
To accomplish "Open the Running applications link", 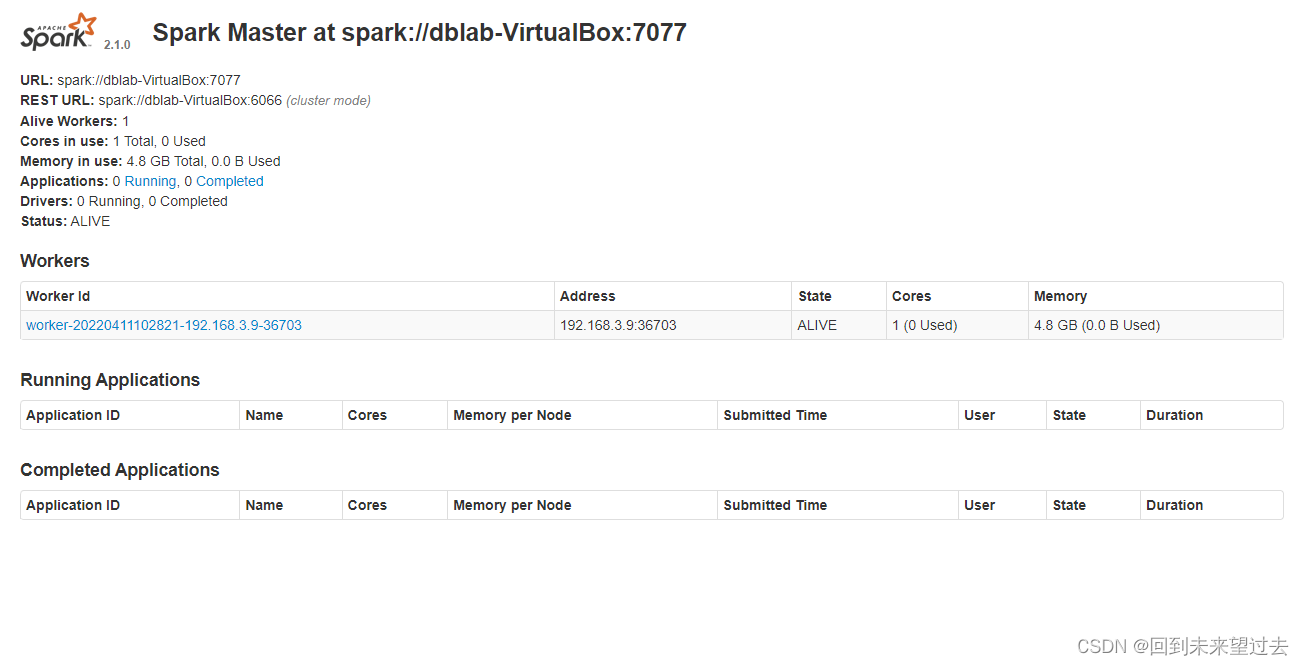I will pyautogui.click(x=150, y=181).
